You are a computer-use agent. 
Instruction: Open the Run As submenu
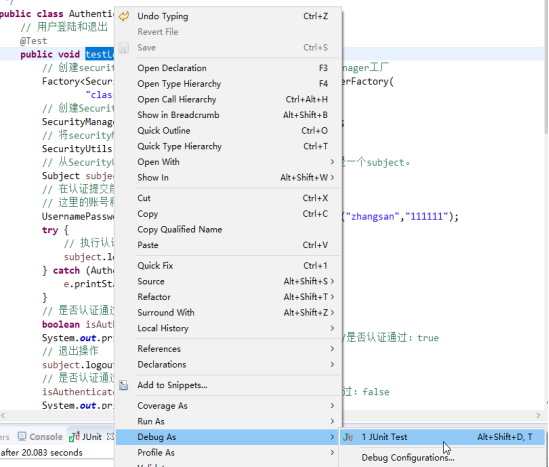pos(228,421)
